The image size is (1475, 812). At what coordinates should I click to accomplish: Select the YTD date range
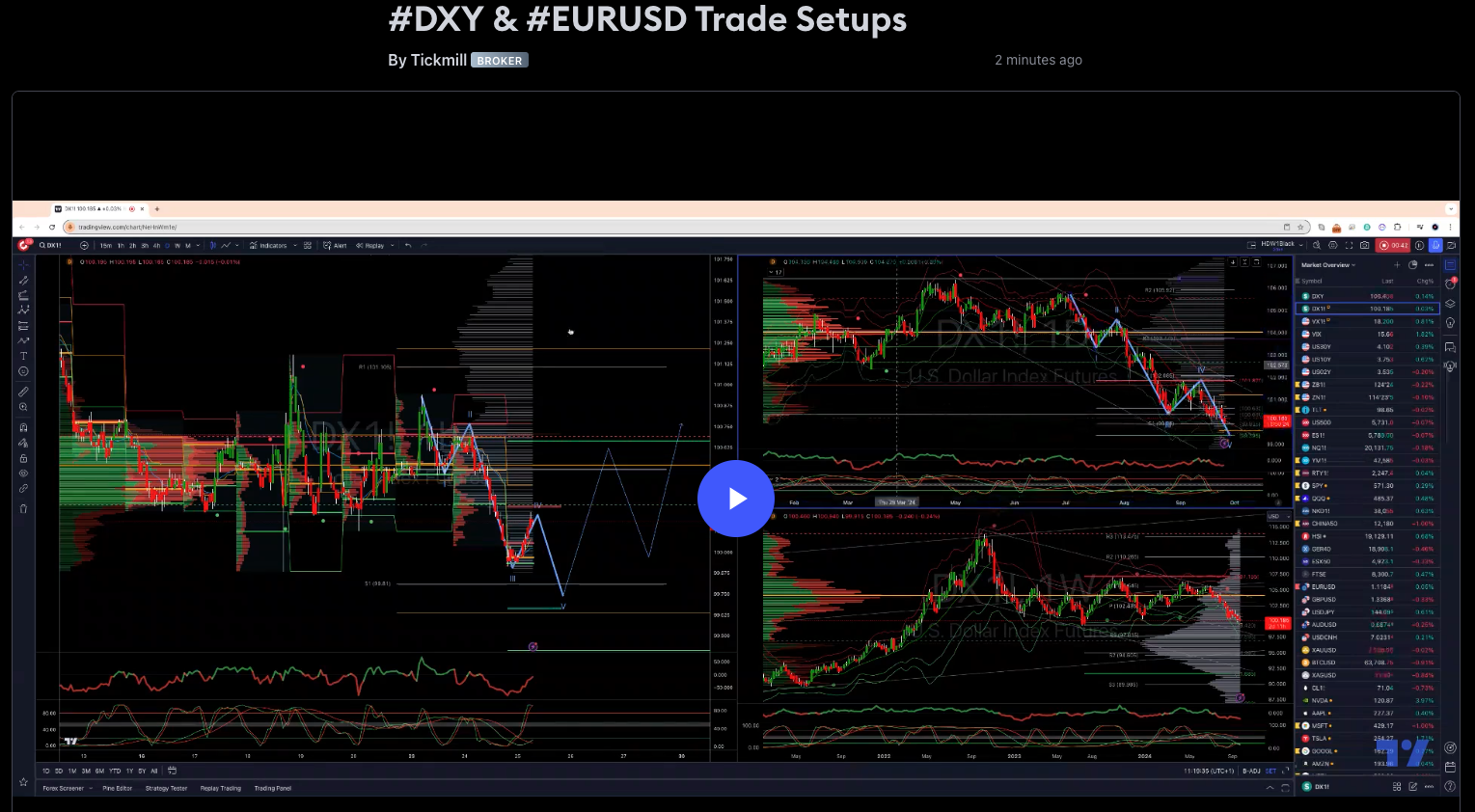click(115, 771)
